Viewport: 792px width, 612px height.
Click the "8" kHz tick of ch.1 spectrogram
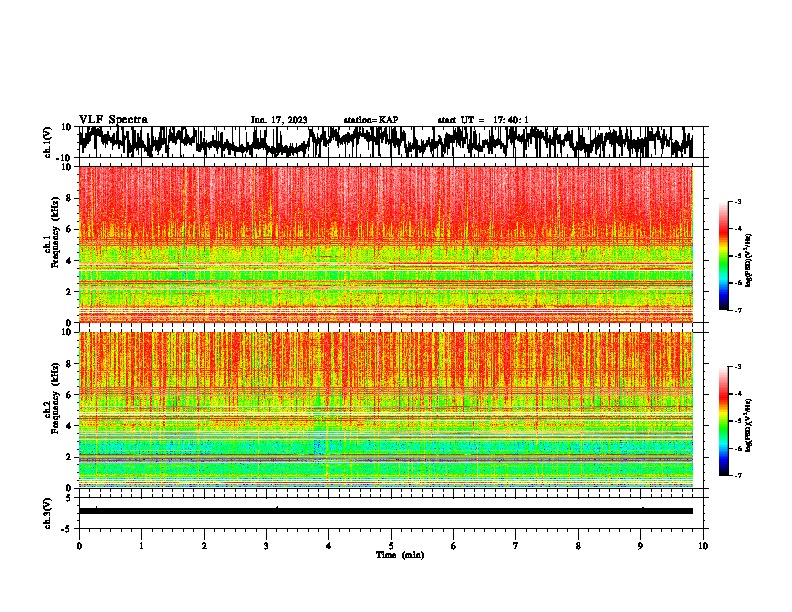click(69, 198)
